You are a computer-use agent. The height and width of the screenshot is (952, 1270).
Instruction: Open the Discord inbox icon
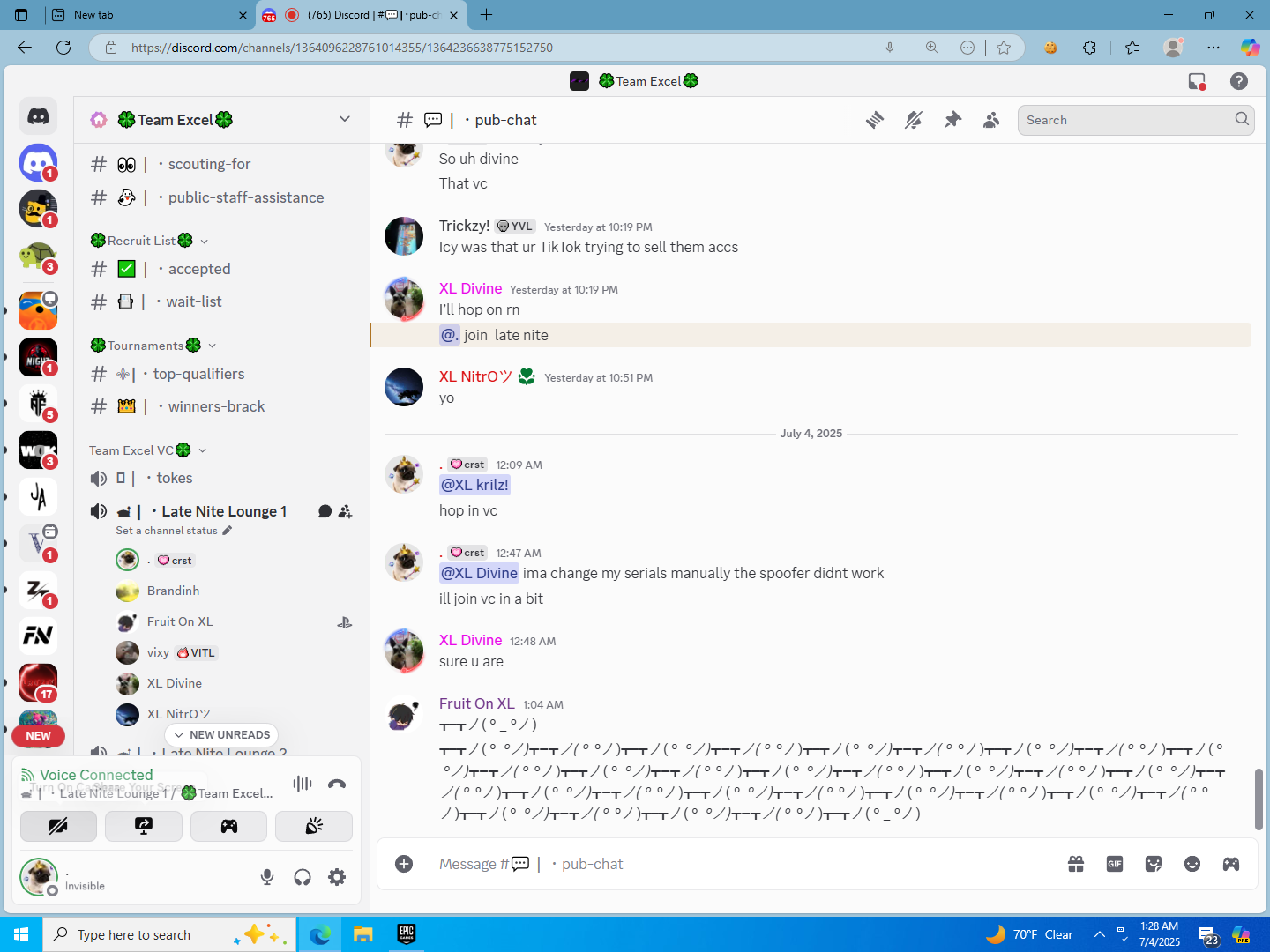1197,81
